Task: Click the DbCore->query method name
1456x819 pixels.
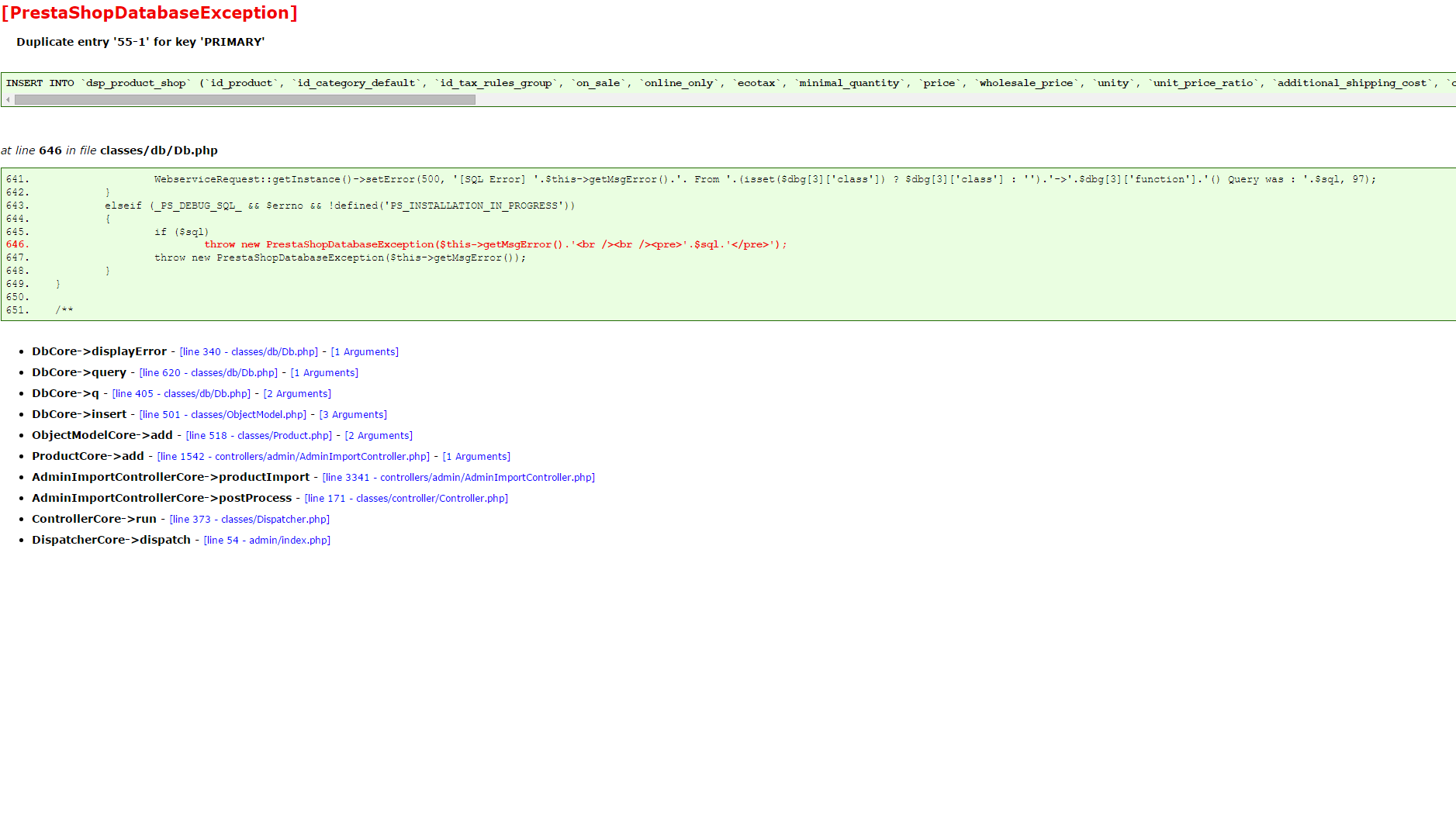Action: (x=79, y=372)
